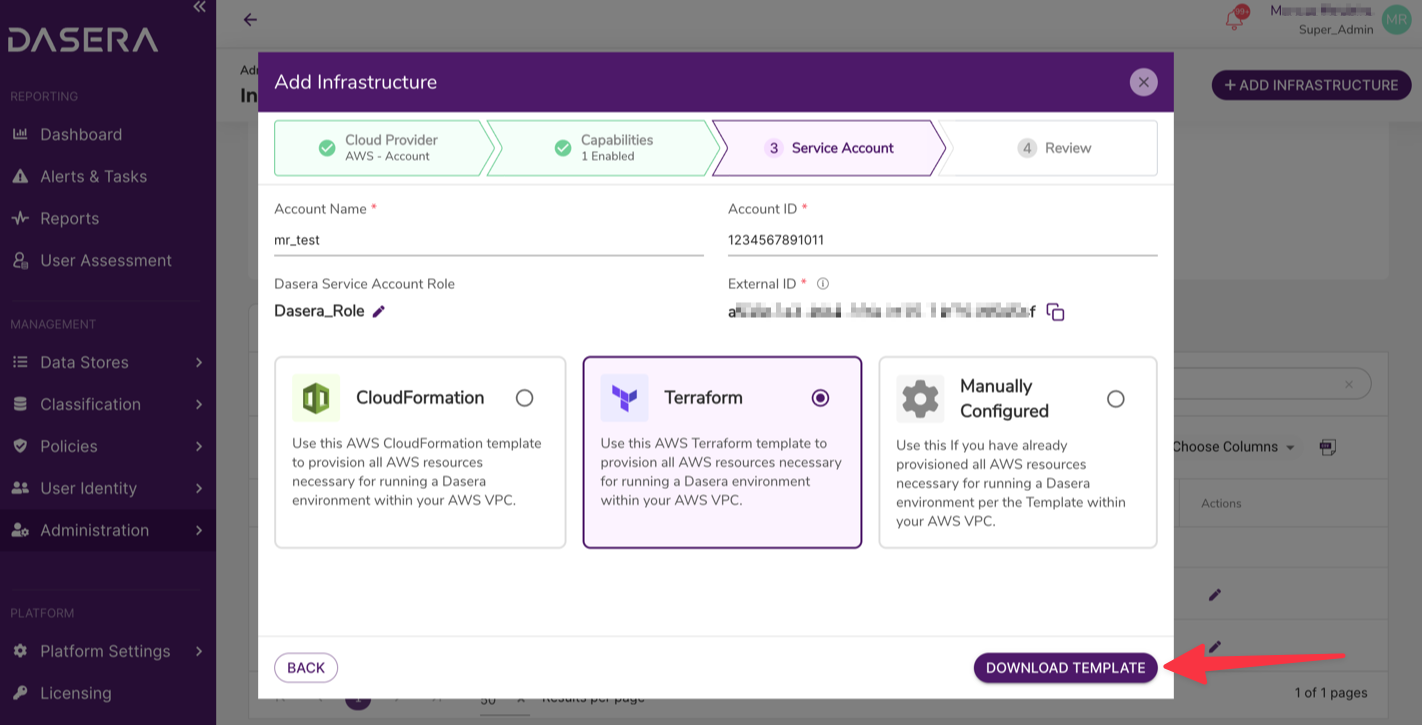Image resolution: width=1422 pixels, height=725 pixels.
Task: Click into the Account Name field
Action: (488, 239)
